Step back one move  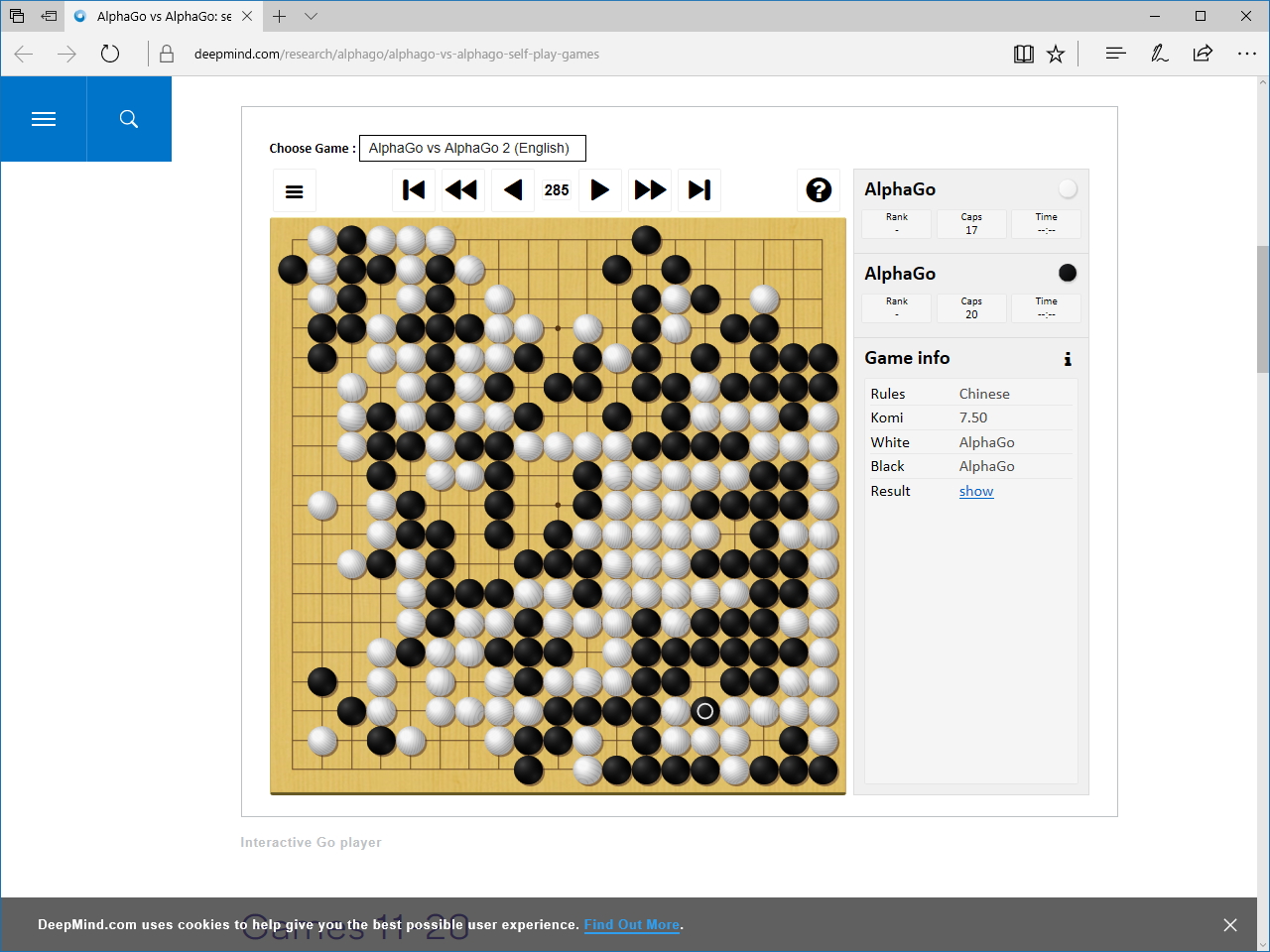[x=513, y=189]
